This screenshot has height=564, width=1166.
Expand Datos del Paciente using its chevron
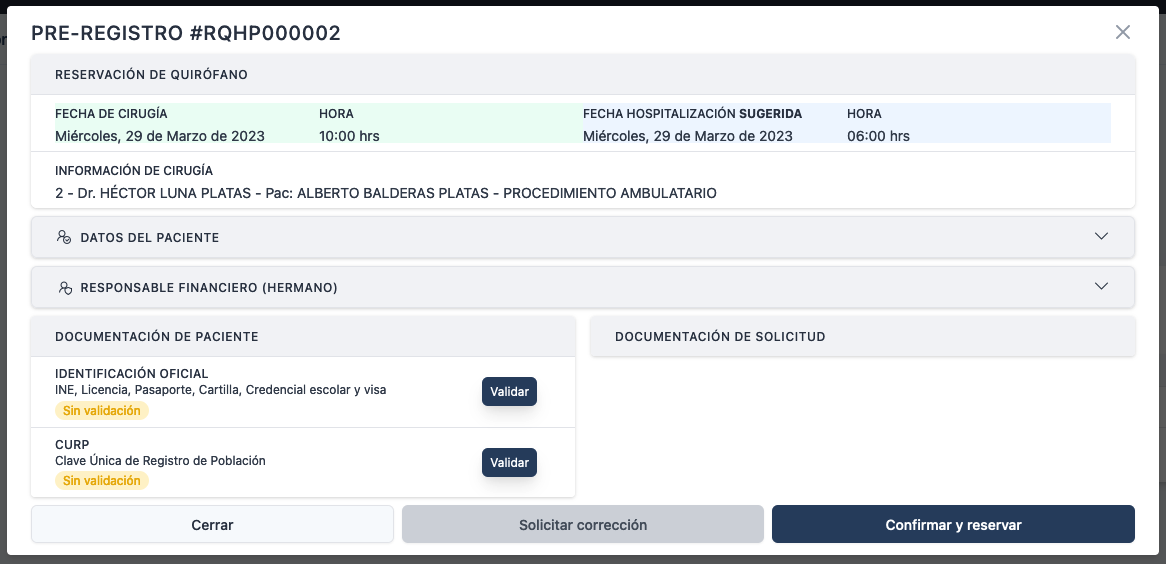(x=1101, y=237)
